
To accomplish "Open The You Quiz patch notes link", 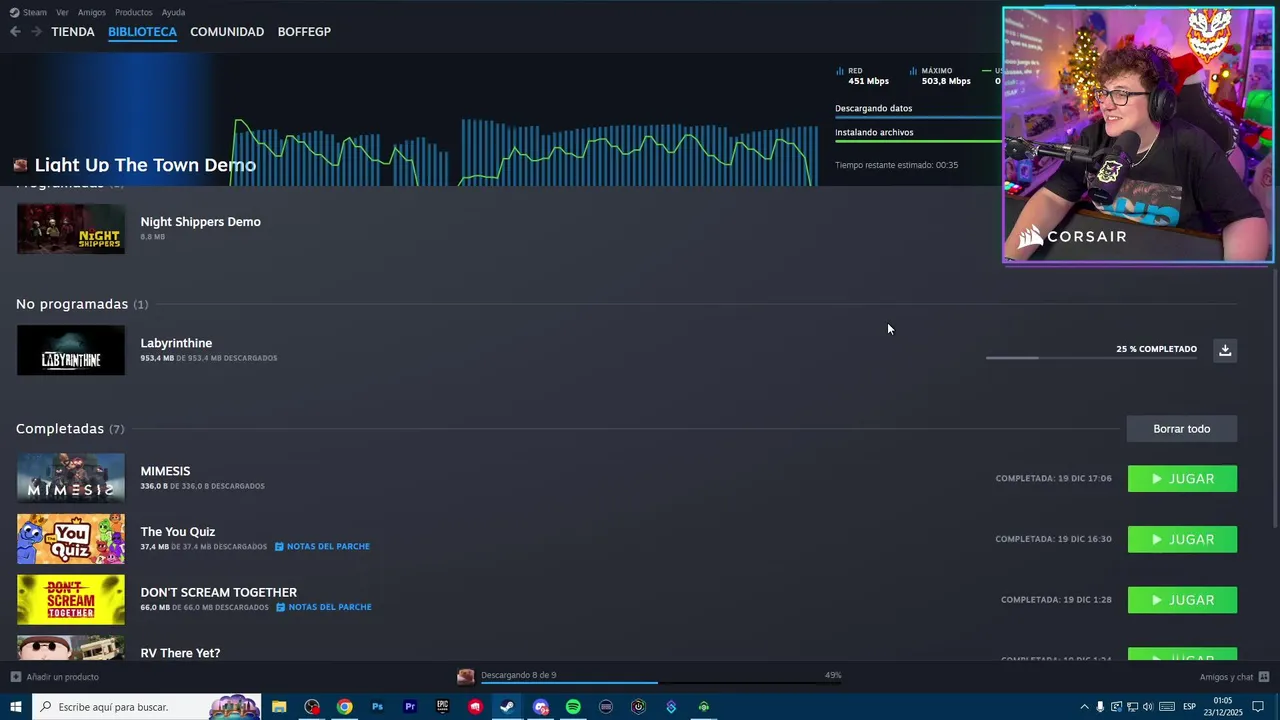I will [x=322, y=547].
